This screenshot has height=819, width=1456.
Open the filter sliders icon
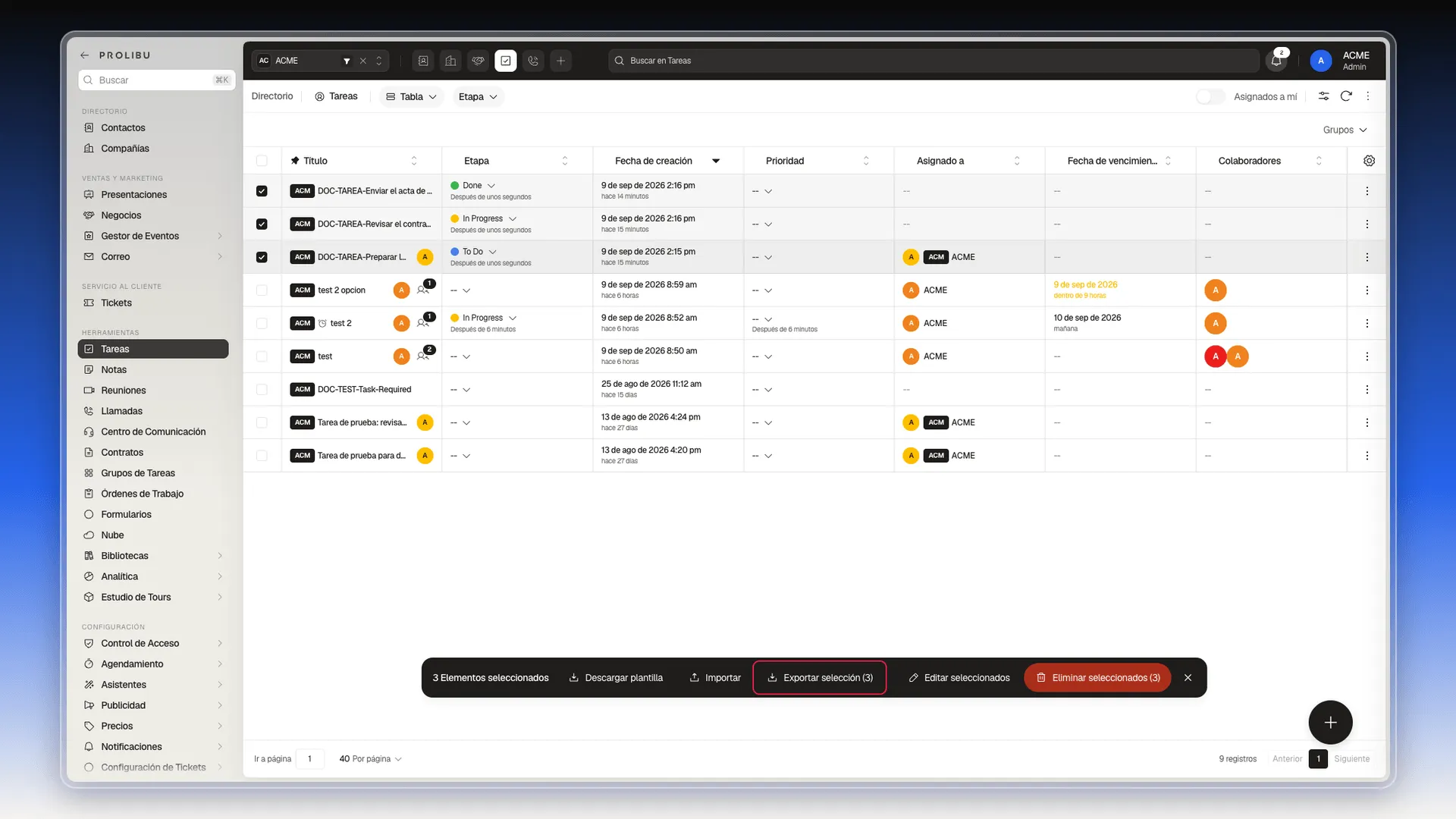coord(1323,96)
